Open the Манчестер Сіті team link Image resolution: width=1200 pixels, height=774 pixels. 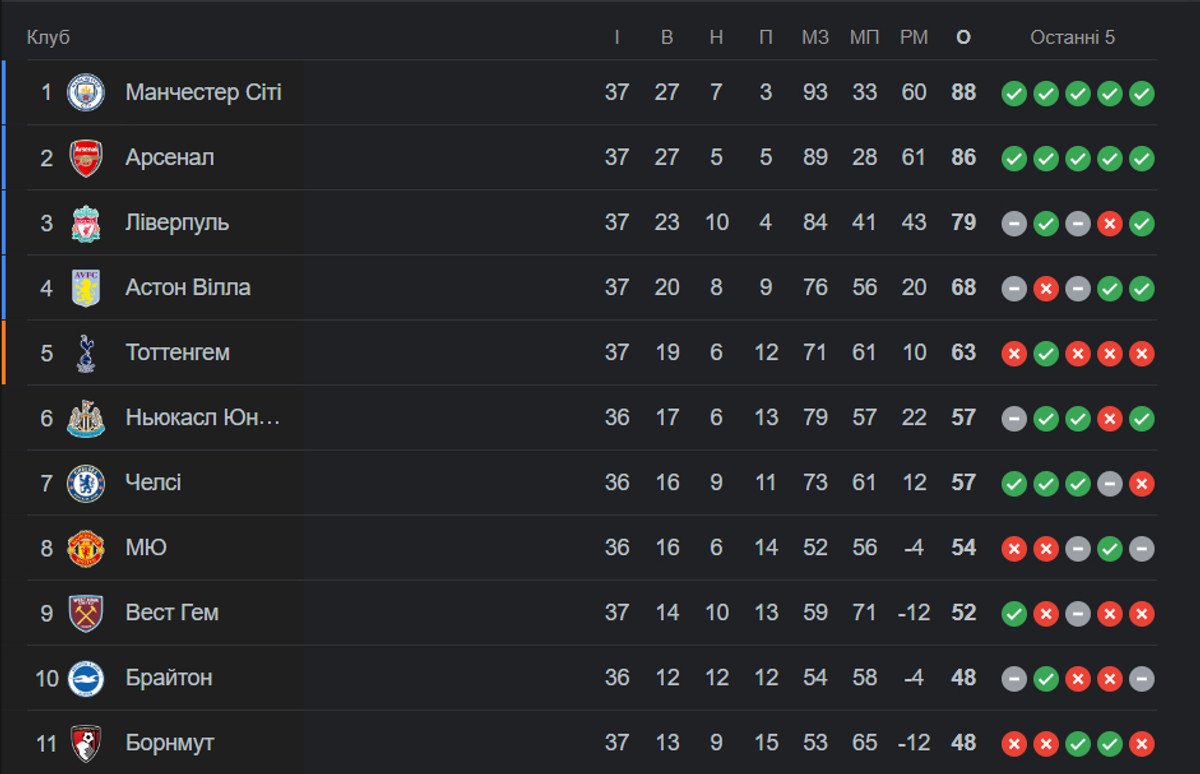(x=203, y=93)
